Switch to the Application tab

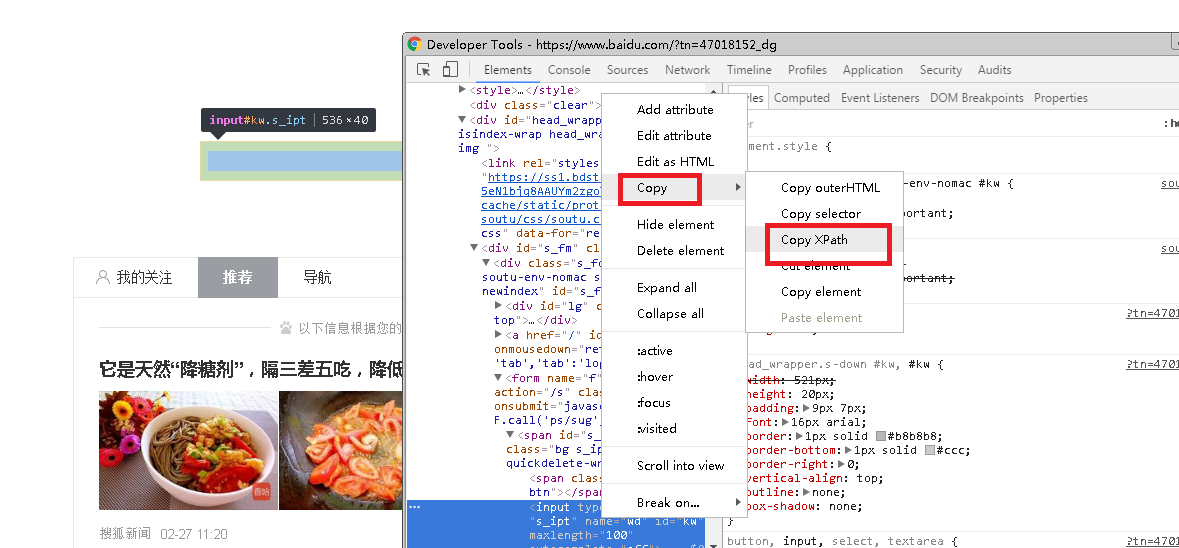[873, 70]
